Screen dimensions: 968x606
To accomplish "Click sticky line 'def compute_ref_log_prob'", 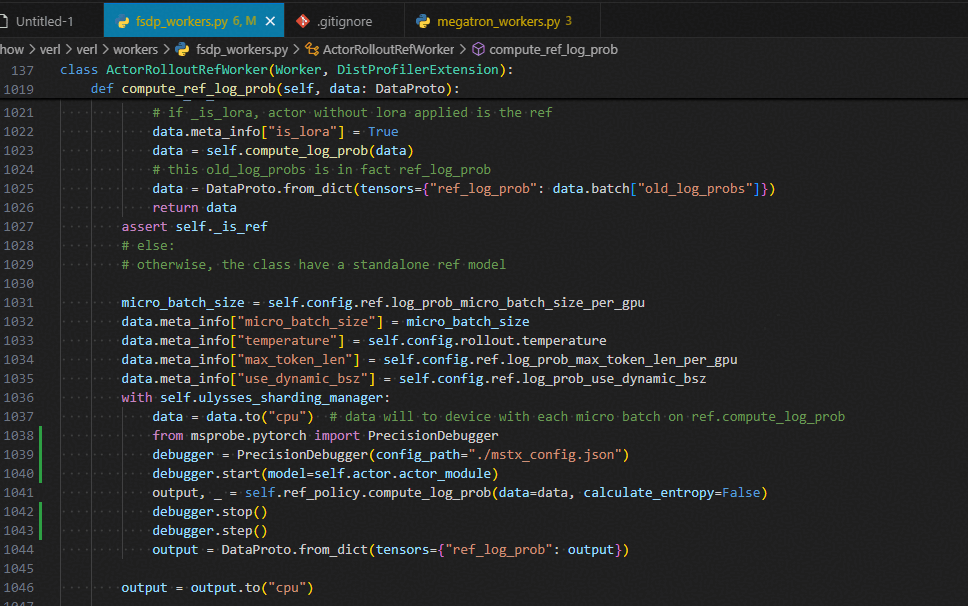I will click(275, 89).
